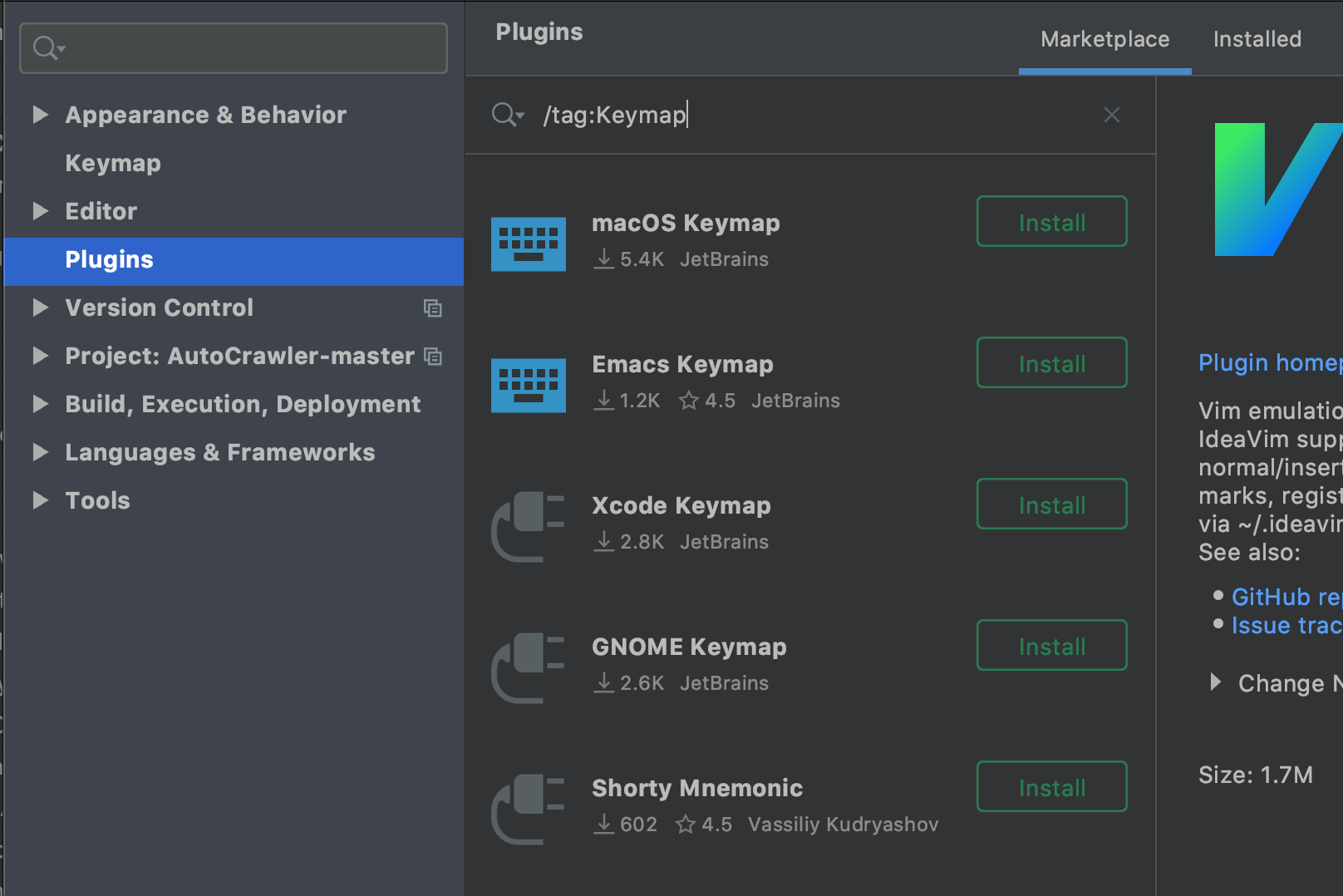Expand Appearance & Behavior section
The height and width of the screenshot is (896, 1343).
(40, 115)
